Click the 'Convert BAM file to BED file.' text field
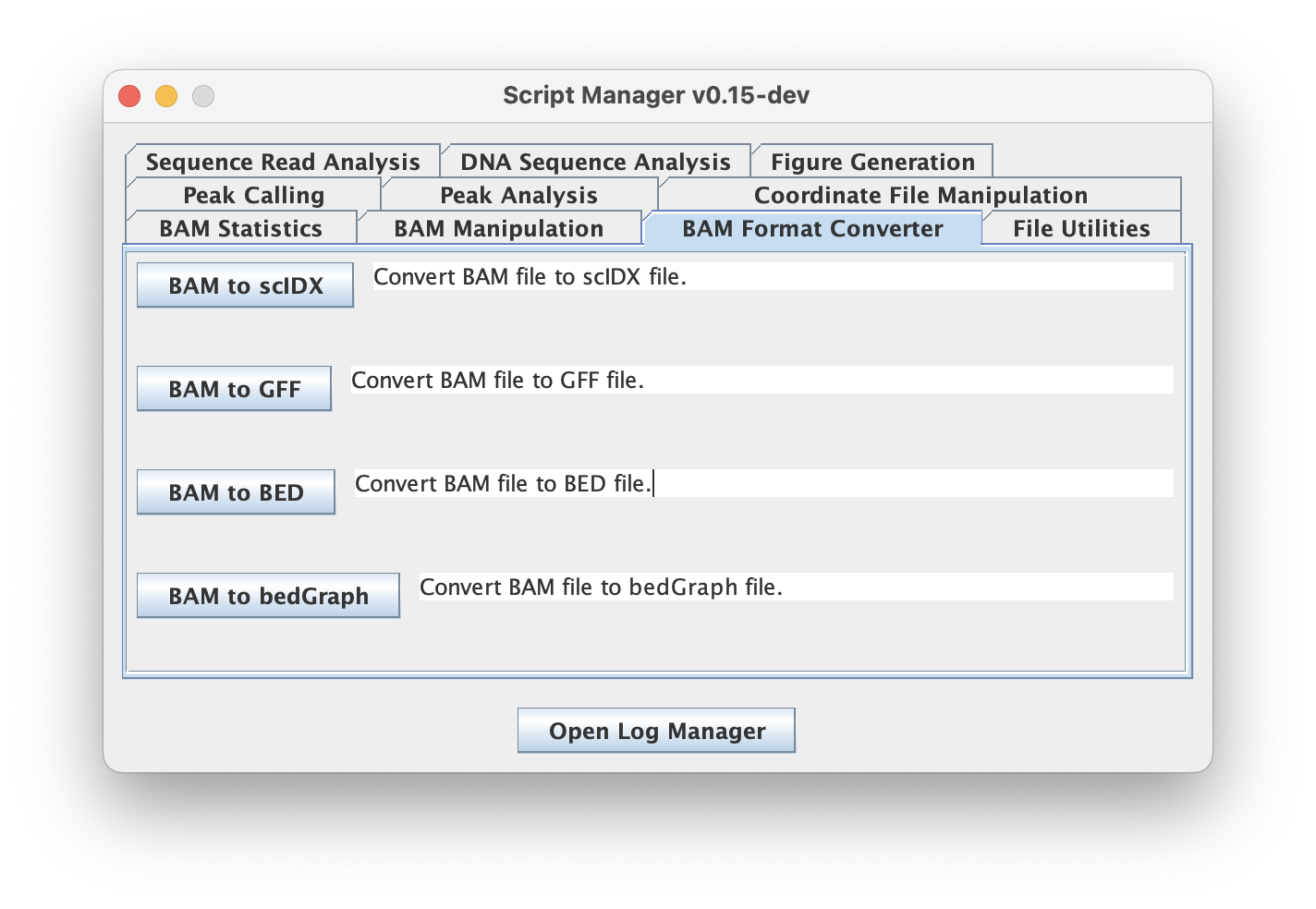 pos(763,483)
